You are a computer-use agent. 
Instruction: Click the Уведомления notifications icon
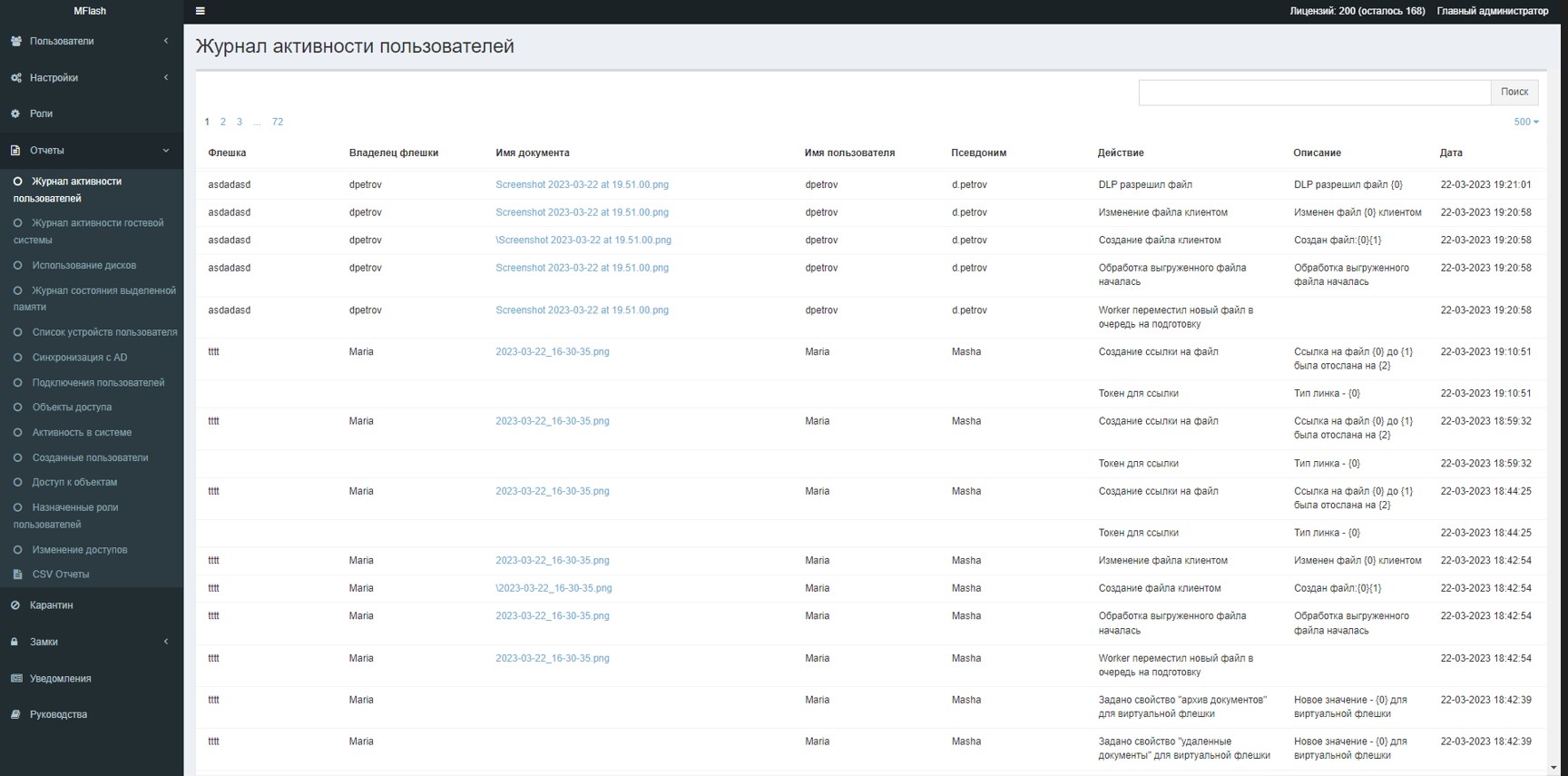tap(16, 678)
